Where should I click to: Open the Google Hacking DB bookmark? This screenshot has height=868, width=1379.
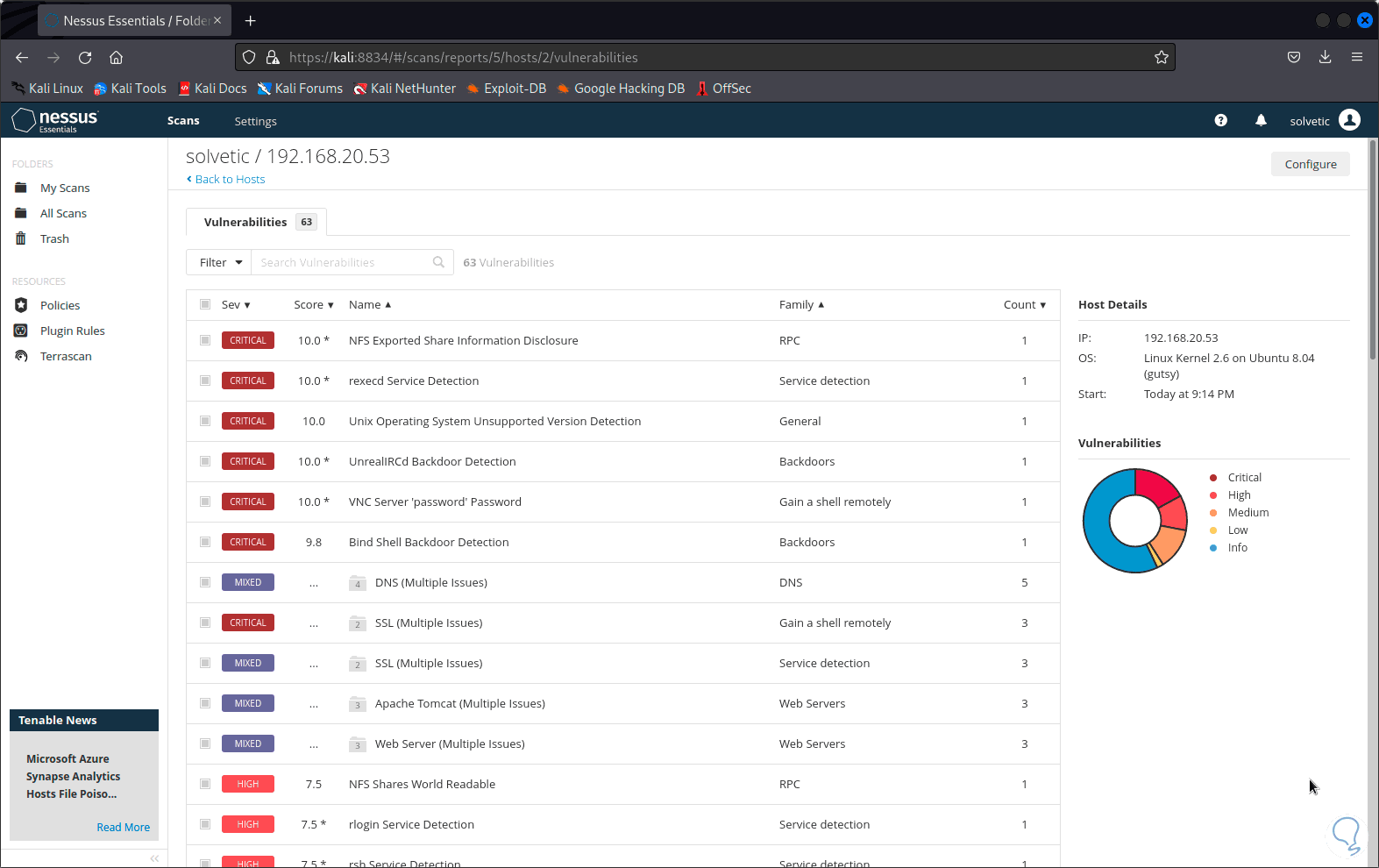621,89
